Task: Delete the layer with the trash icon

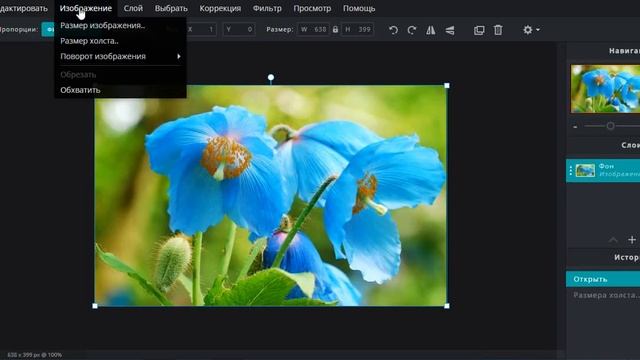Action: point(498,30)
